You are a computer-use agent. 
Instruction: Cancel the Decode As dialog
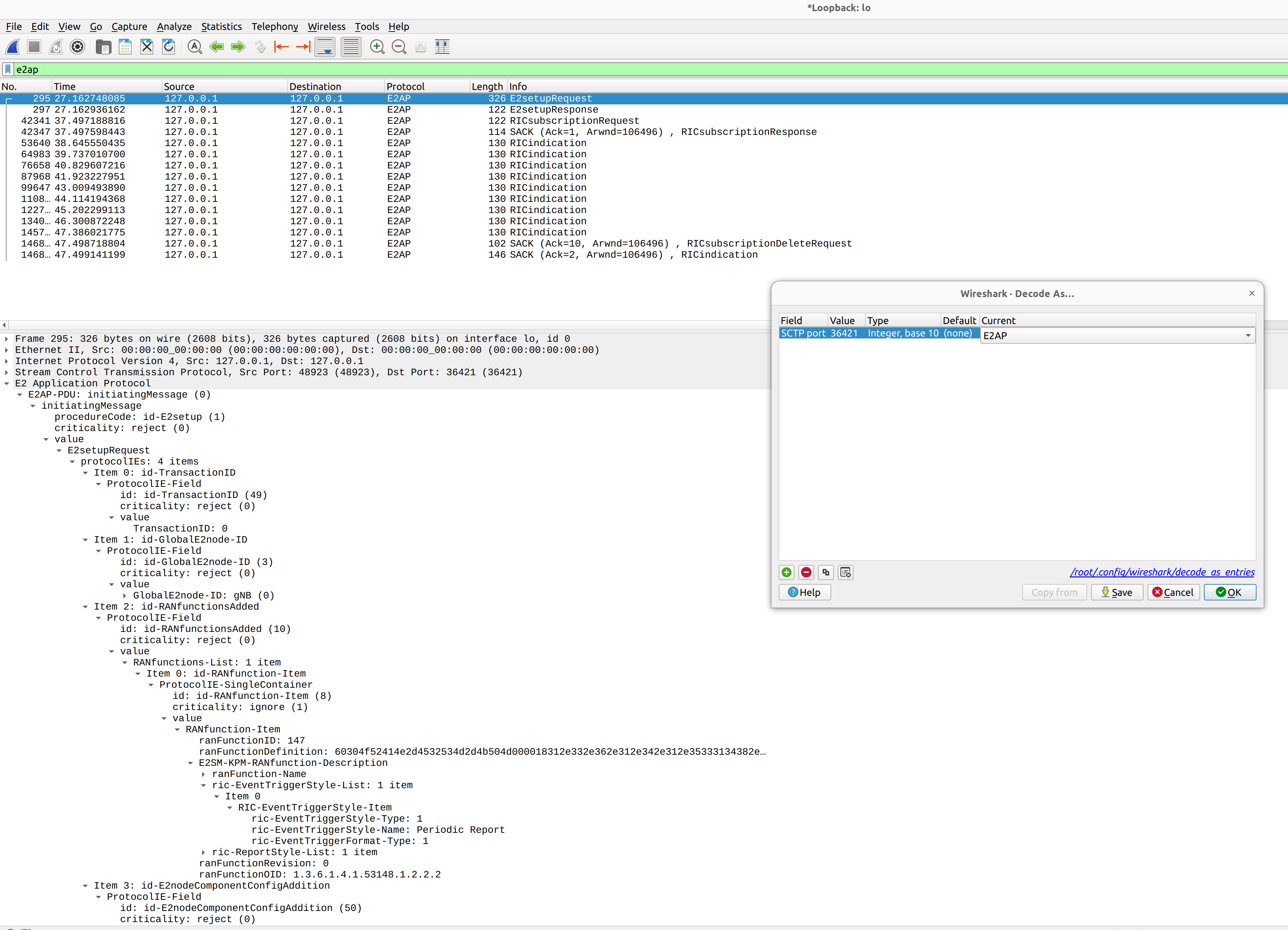click(x=1173, y=593)
